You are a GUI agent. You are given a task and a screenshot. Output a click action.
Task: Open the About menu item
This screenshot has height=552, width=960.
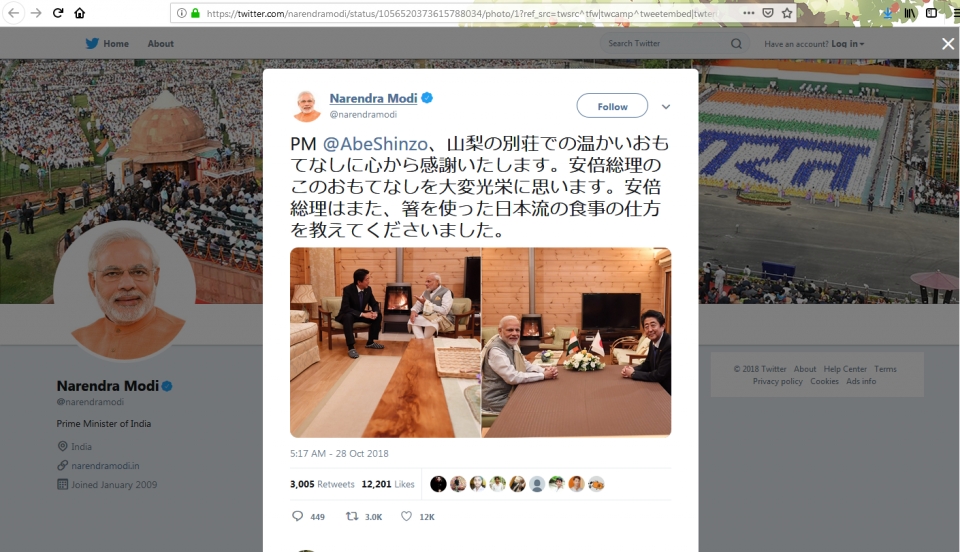point(160,43)
